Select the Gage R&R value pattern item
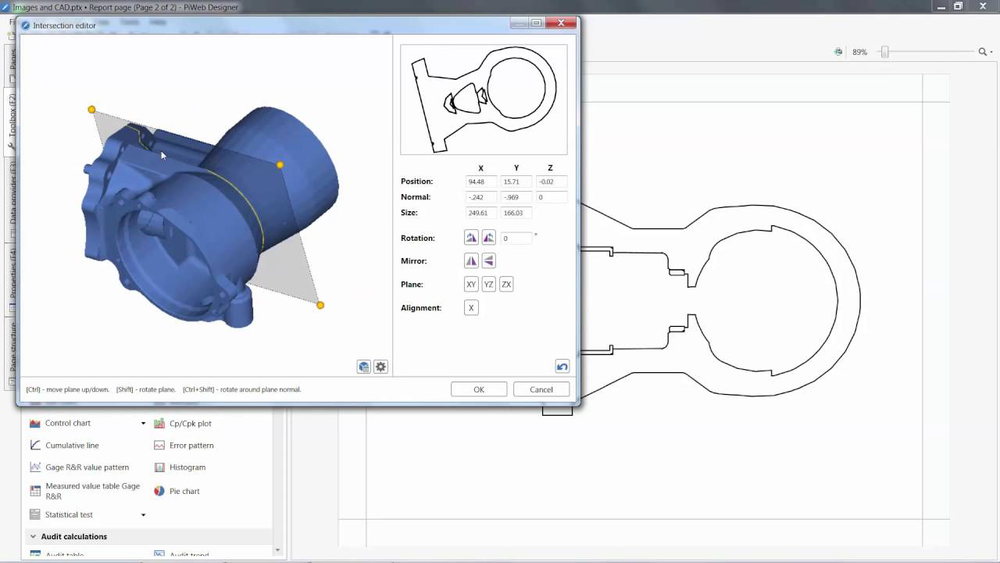 tap(80, 467)
